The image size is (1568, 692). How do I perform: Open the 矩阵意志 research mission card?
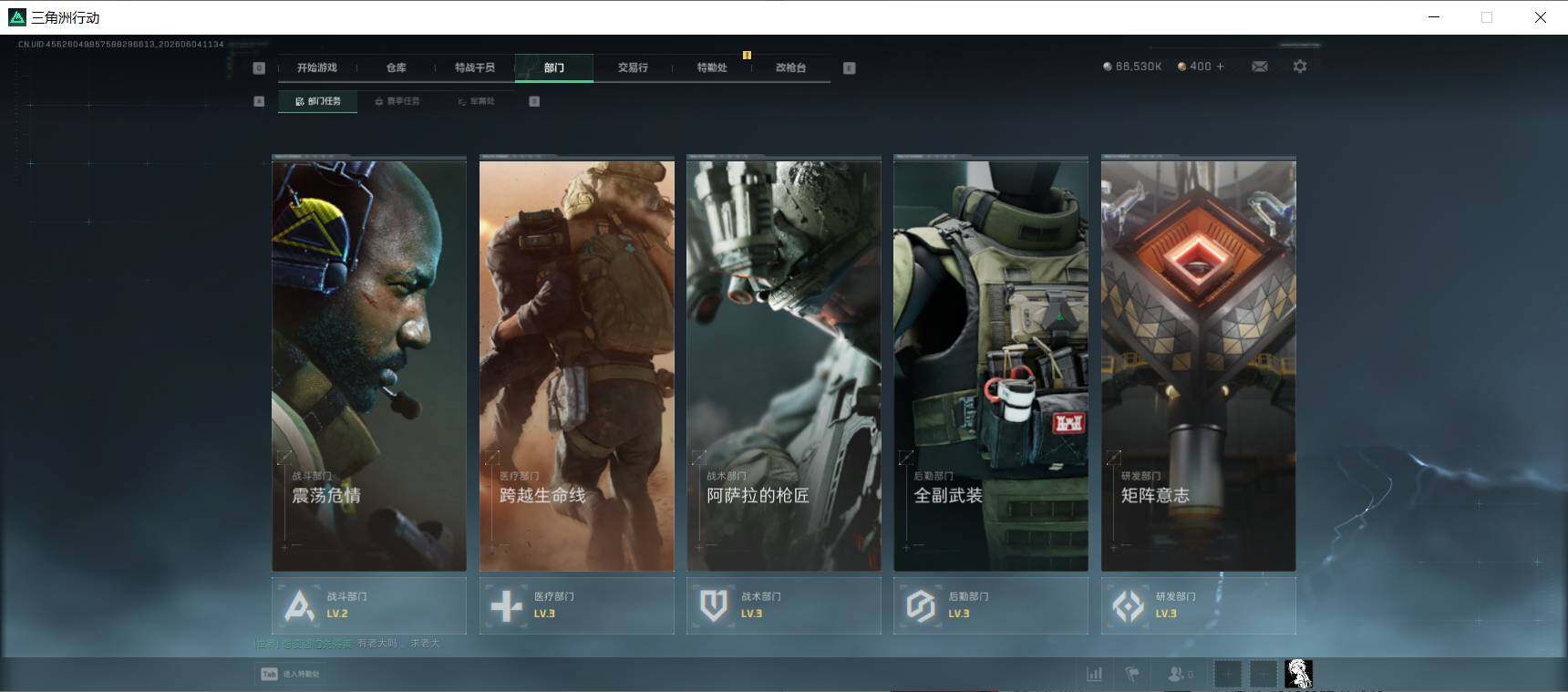[x=1198, y=365]
